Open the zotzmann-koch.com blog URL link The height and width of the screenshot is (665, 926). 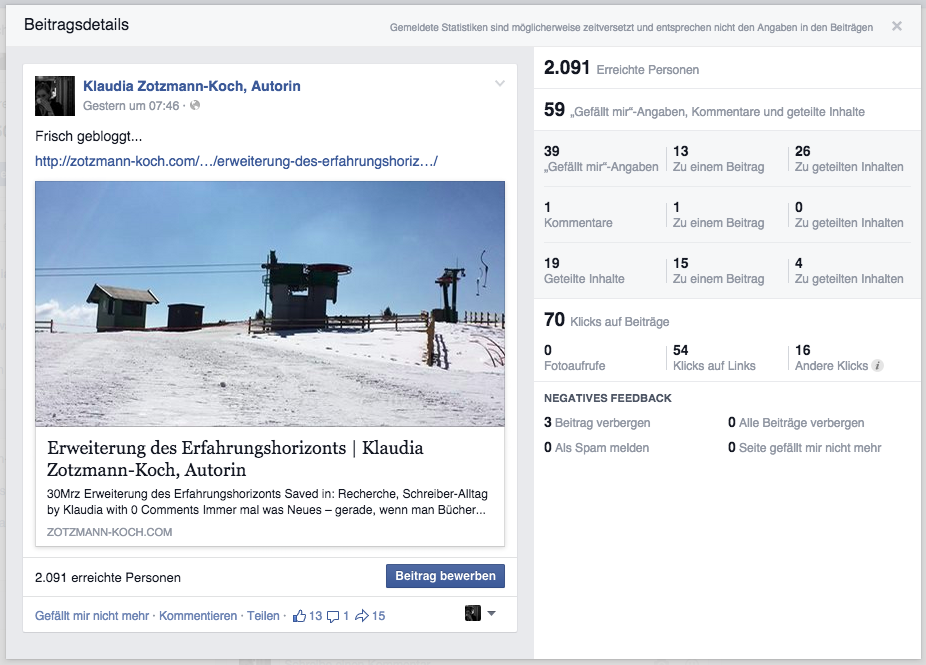tap(237, 160)
